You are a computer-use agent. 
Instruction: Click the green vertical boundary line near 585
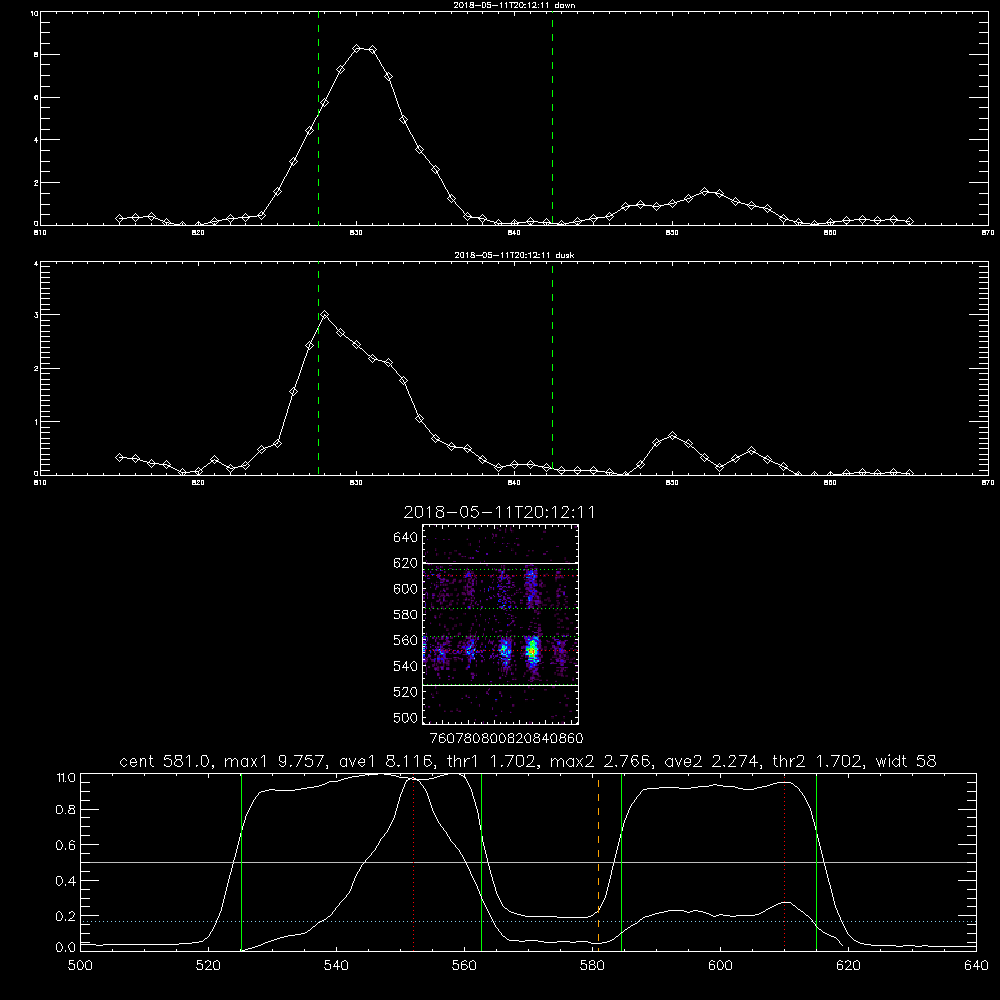point(621,861)
